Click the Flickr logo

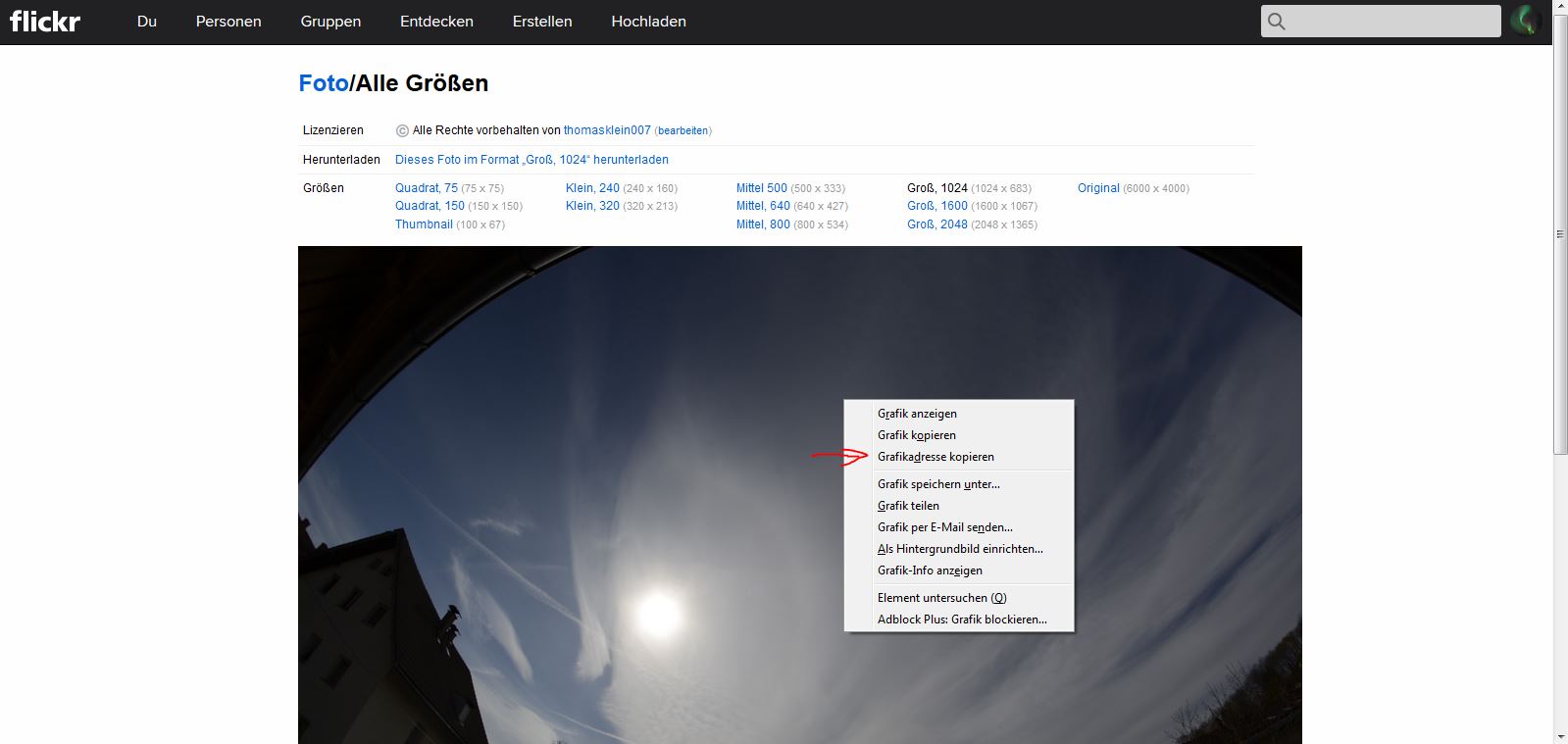point(45,22)
